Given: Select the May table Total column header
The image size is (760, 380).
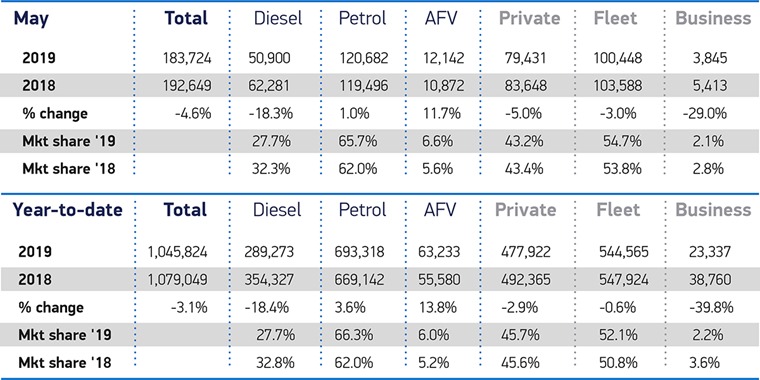Looking at the screenshot, I should (x=186, y=18).
